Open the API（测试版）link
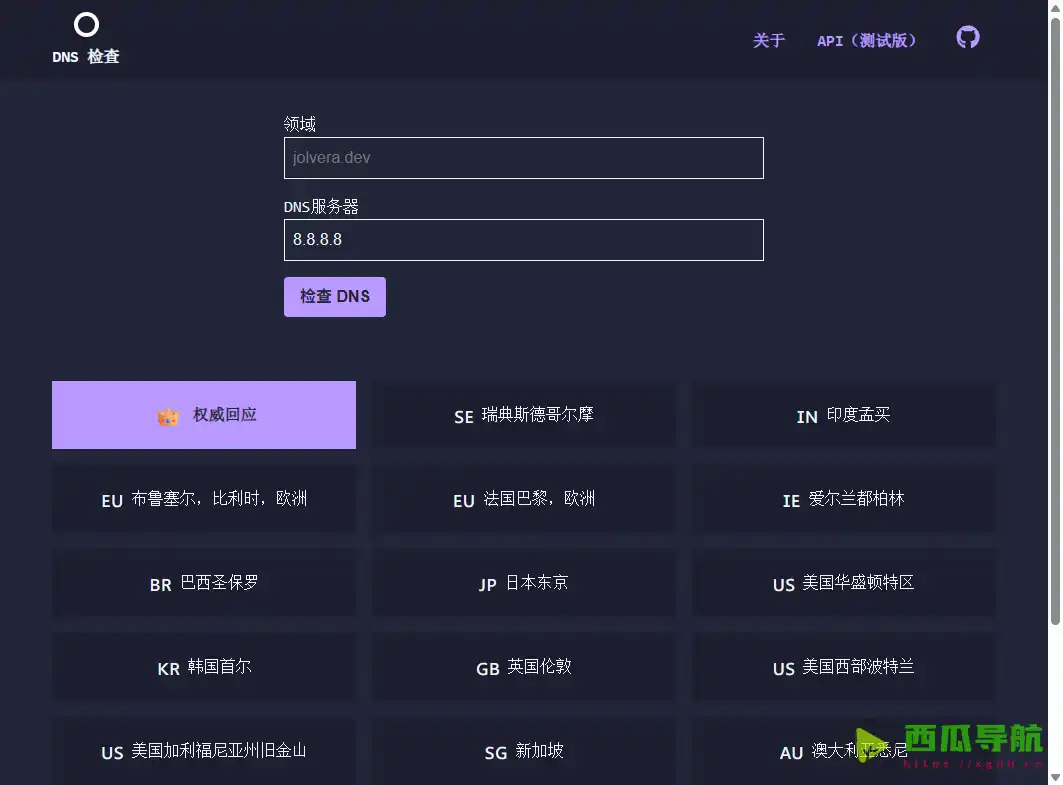1063x785 pixels. pos(866,41)
